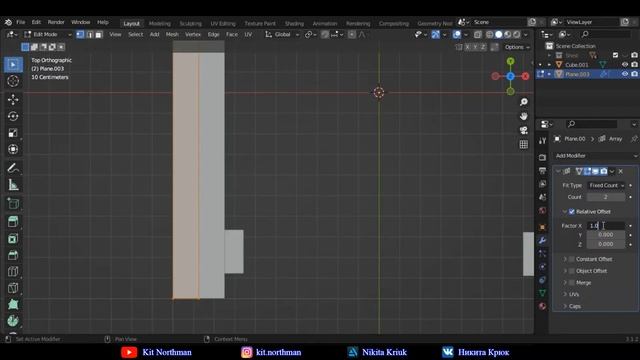Enable face select mode
Screen dimensions: 640x360
tap(99, 35)
